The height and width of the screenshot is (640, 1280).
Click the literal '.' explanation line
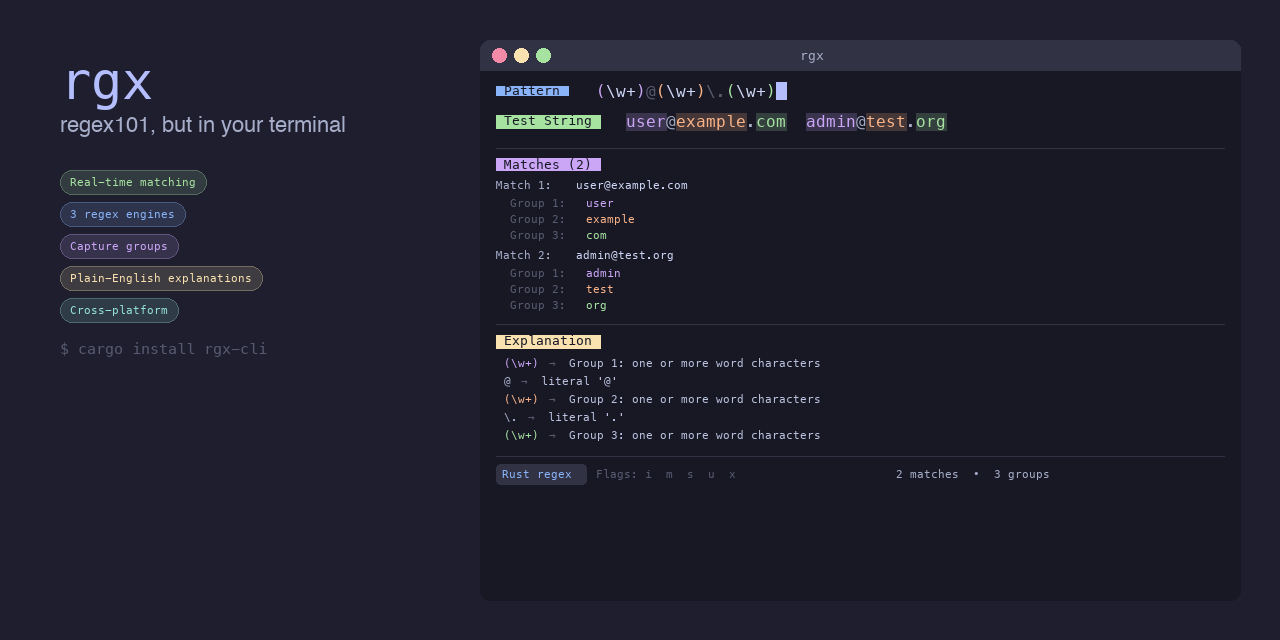[x=564, y=417]
